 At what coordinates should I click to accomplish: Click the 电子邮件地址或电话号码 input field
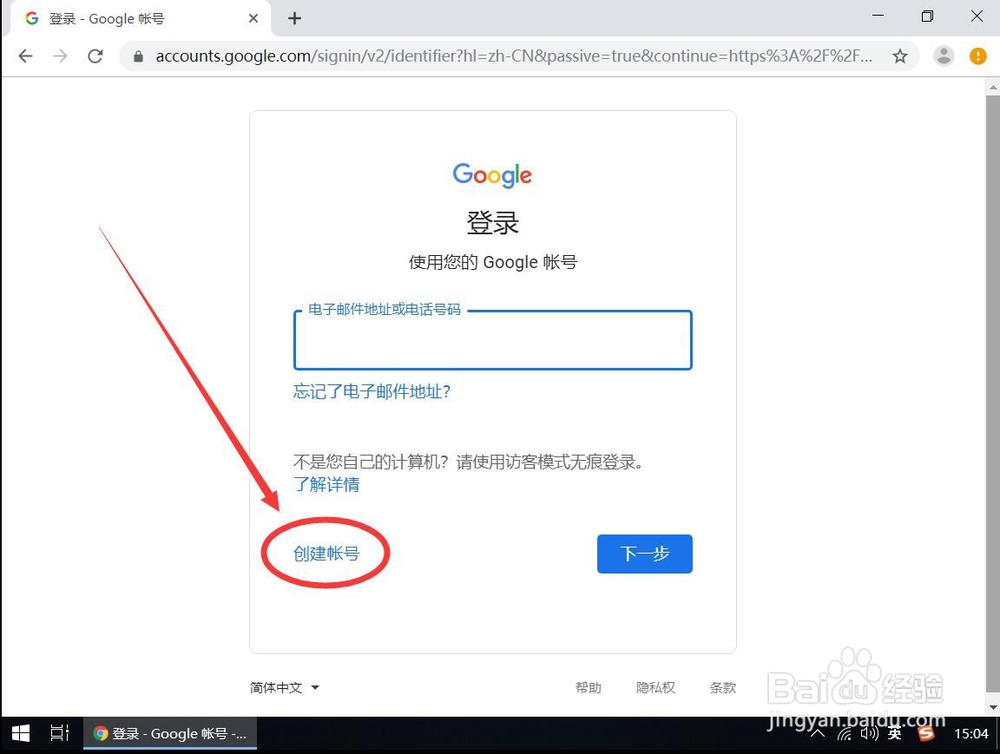coord(493,340)
